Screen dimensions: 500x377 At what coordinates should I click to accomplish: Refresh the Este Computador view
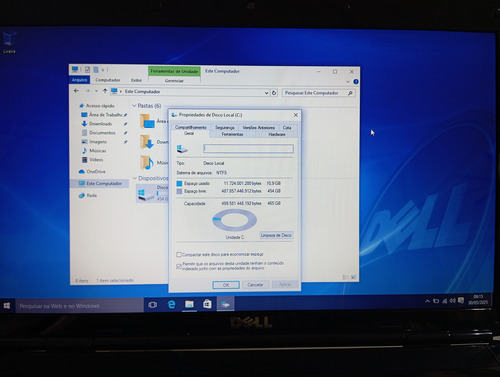click(274, 93)
